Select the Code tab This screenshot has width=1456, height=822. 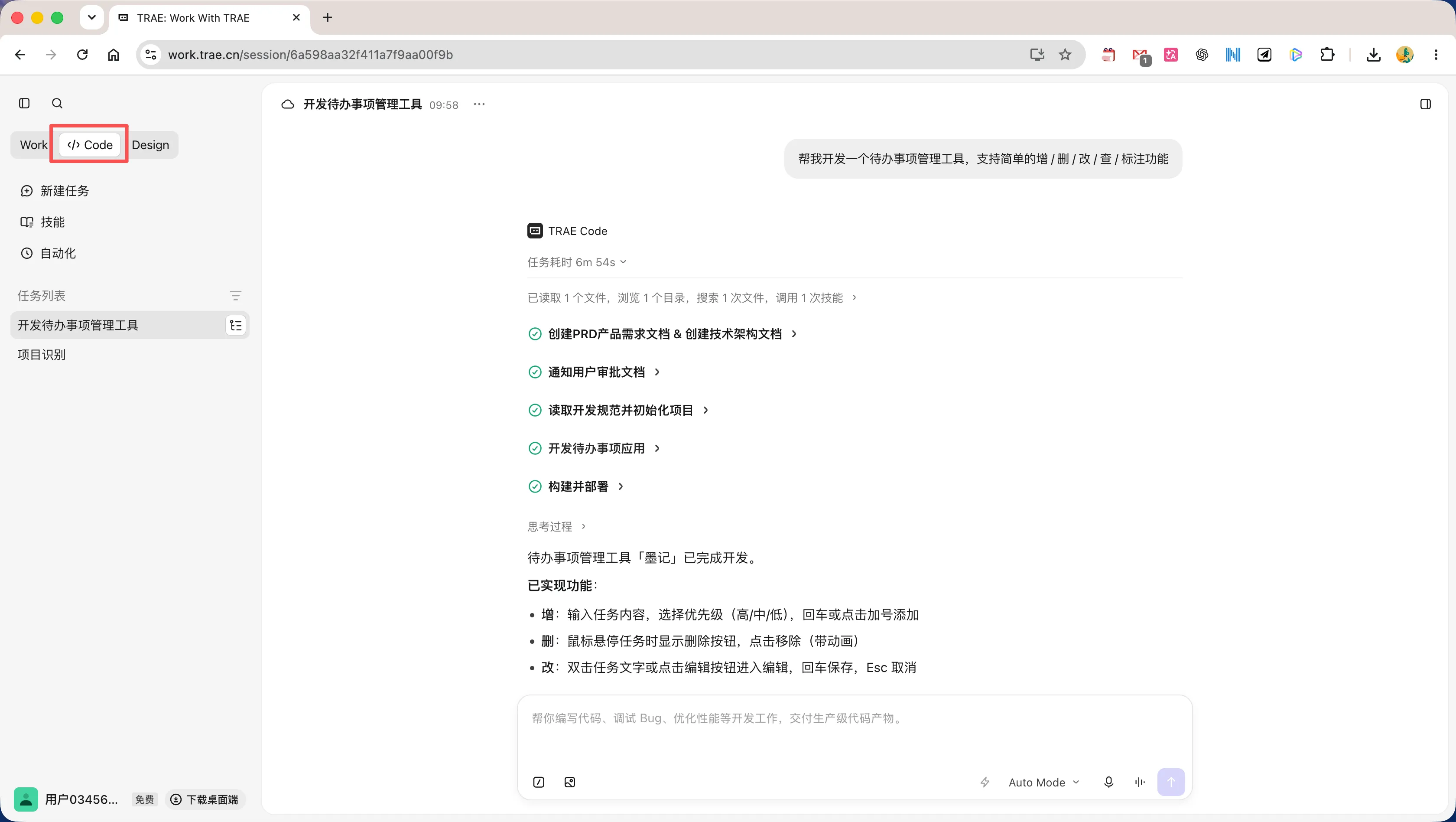90,145
